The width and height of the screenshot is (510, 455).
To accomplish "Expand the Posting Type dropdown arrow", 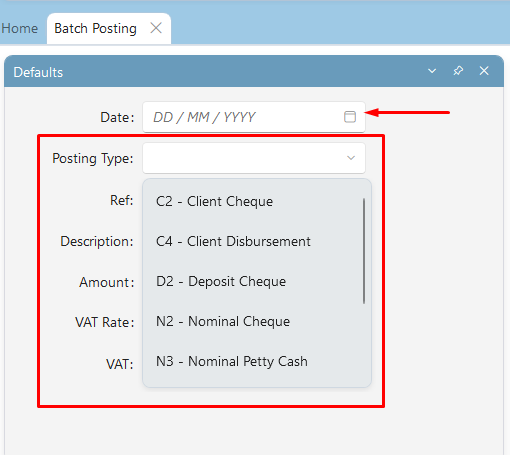I will coord(351,158).
